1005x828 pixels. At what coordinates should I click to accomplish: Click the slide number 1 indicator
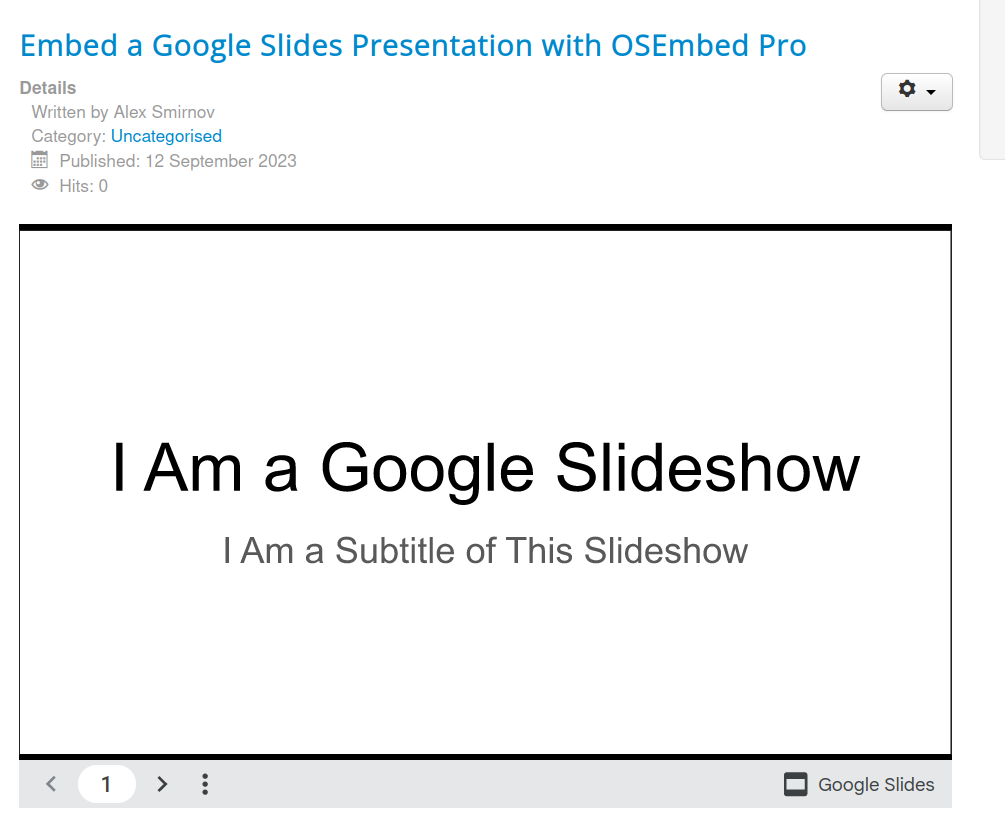pyautogui.click(x=106, y=783)
